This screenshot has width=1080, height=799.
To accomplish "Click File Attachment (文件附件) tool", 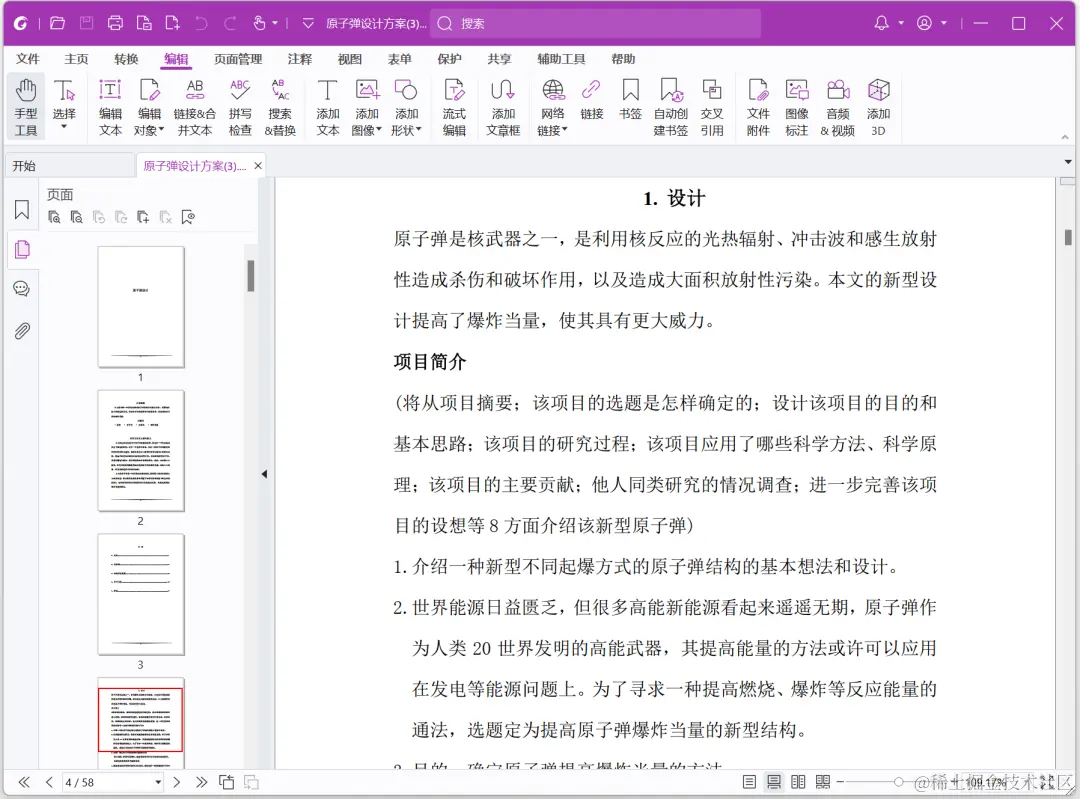I will pos(758,107).
